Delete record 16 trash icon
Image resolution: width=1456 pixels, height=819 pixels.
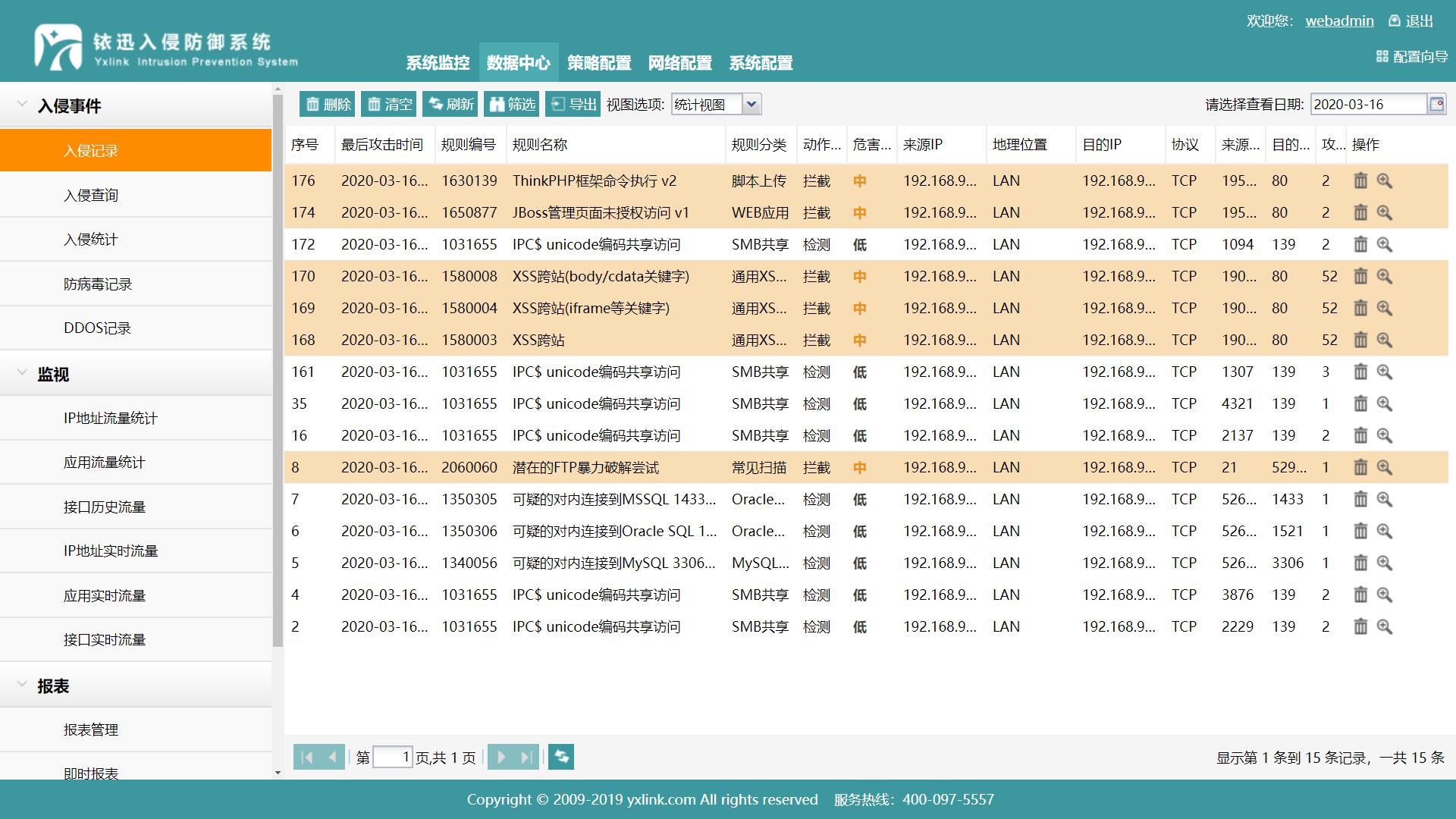click(x=1360, y=435)
